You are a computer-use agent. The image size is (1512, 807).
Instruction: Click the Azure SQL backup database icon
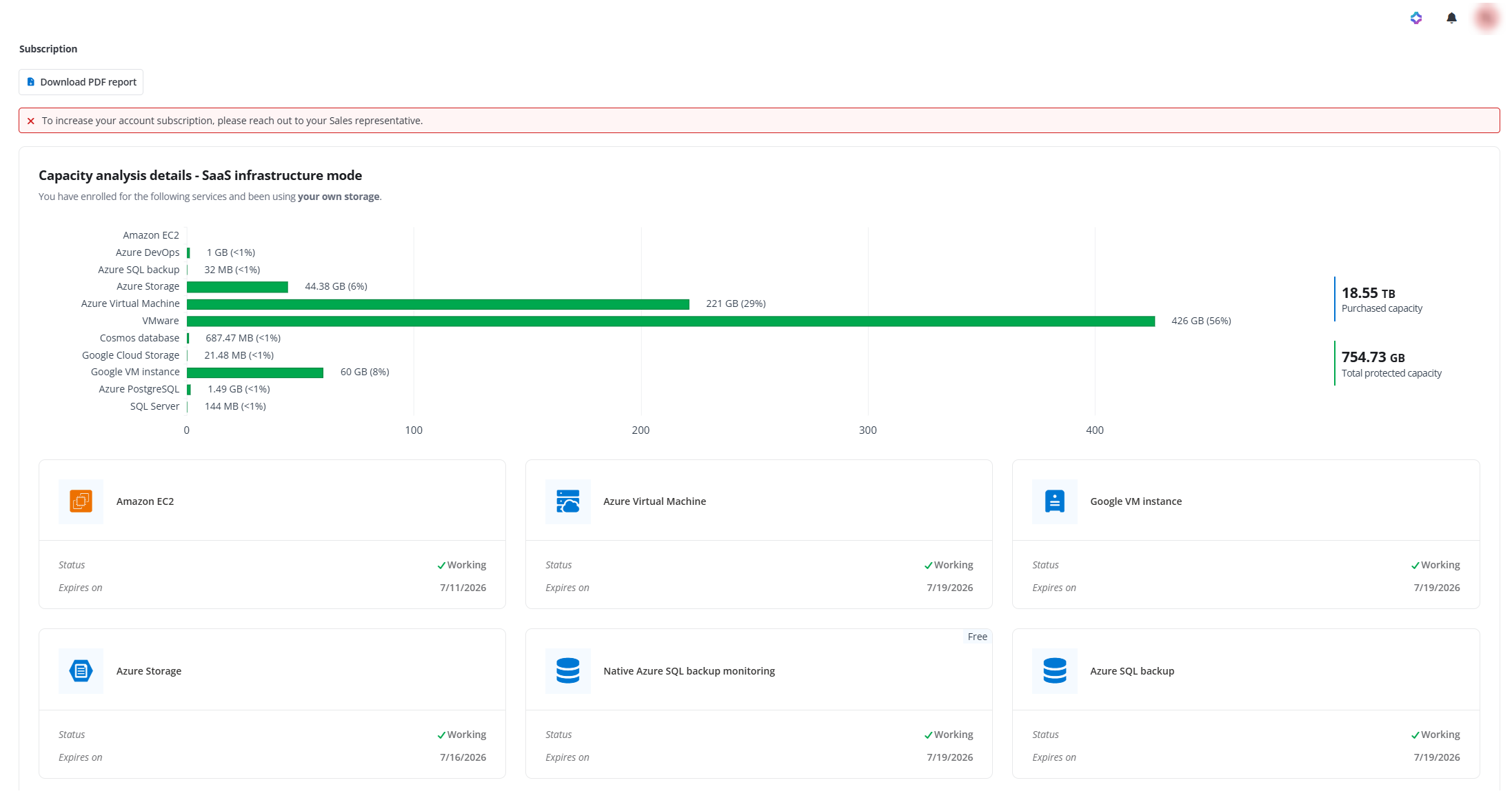point(1054,670)
